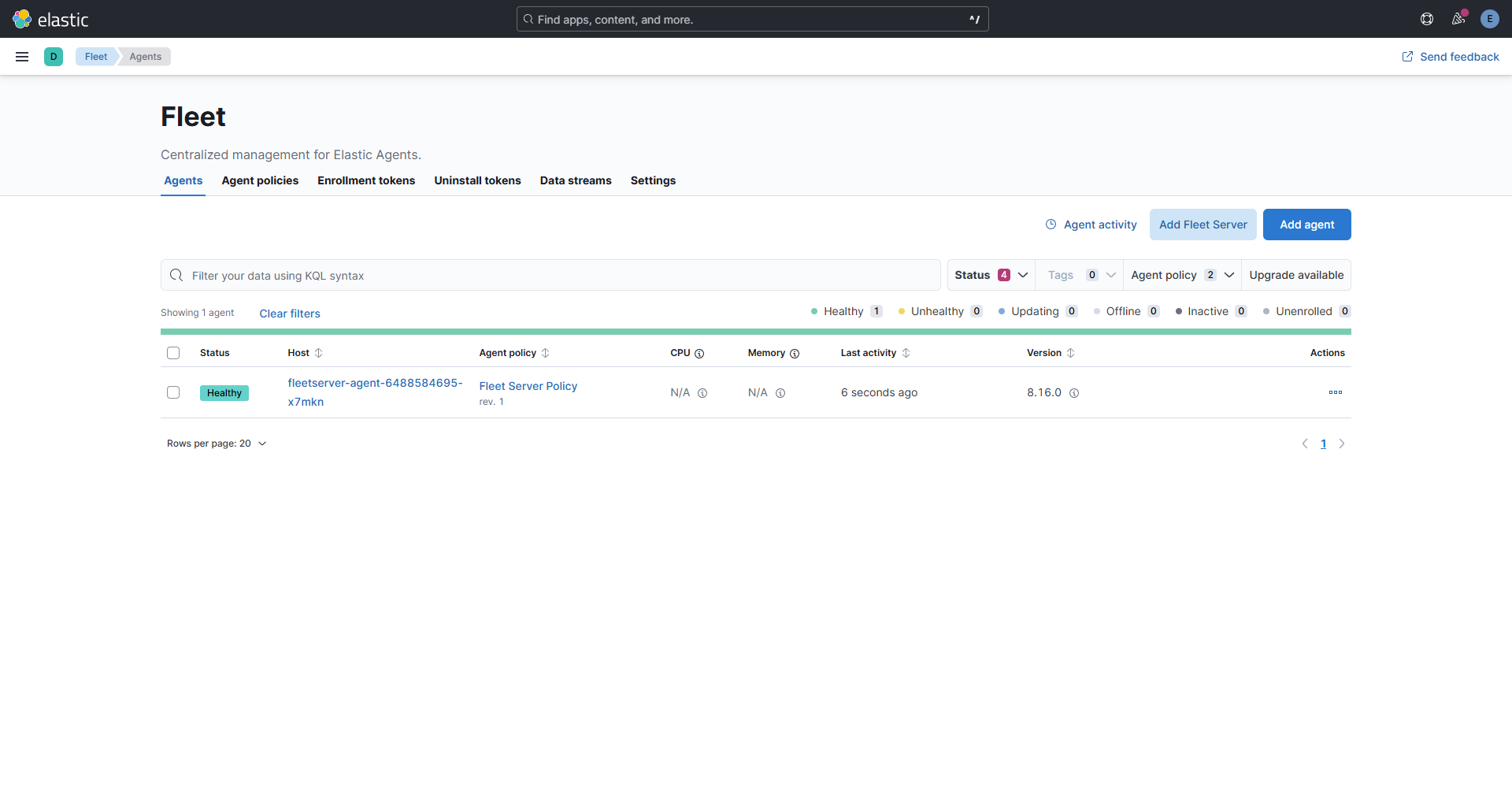The image size is (1512, 787).
Task: Open the help menu icon
Action: click(x=1426, y=19)
